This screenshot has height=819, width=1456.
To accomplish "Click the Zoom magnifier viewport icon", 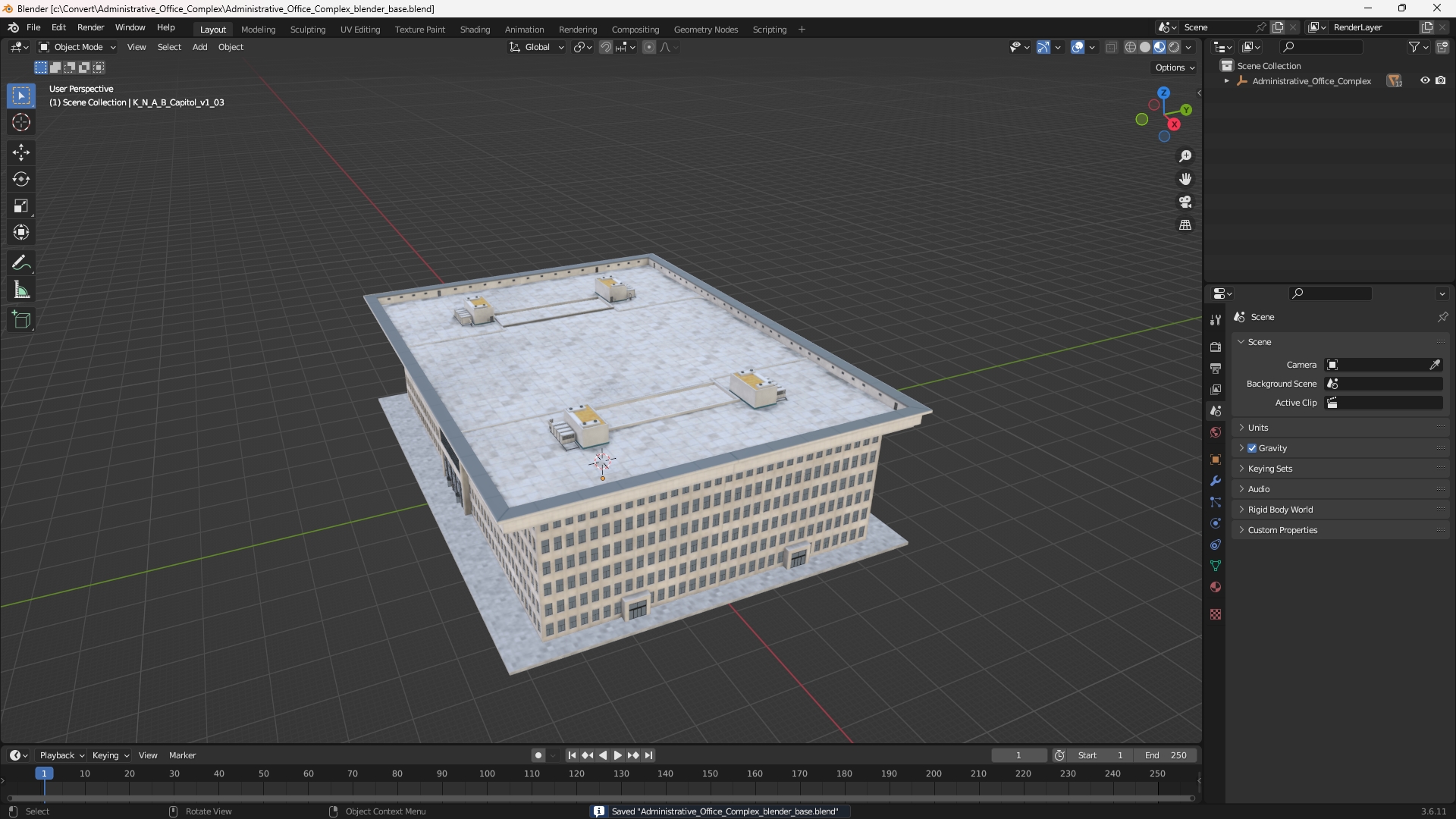I will coord(1185,156).
